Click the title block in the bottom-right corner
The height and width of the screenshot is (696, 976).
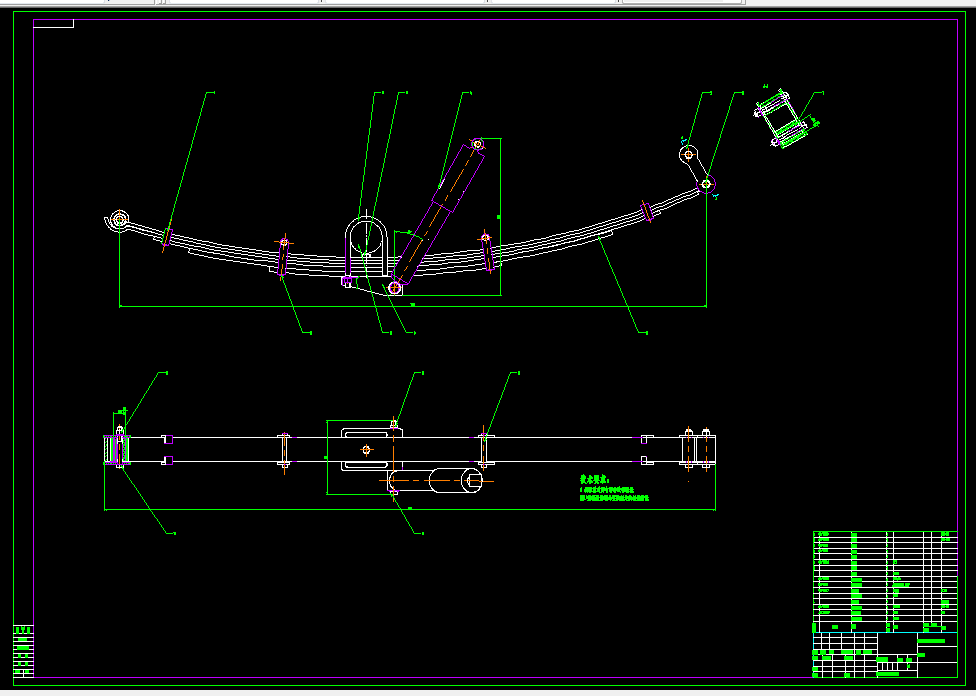tap(885, 655)
